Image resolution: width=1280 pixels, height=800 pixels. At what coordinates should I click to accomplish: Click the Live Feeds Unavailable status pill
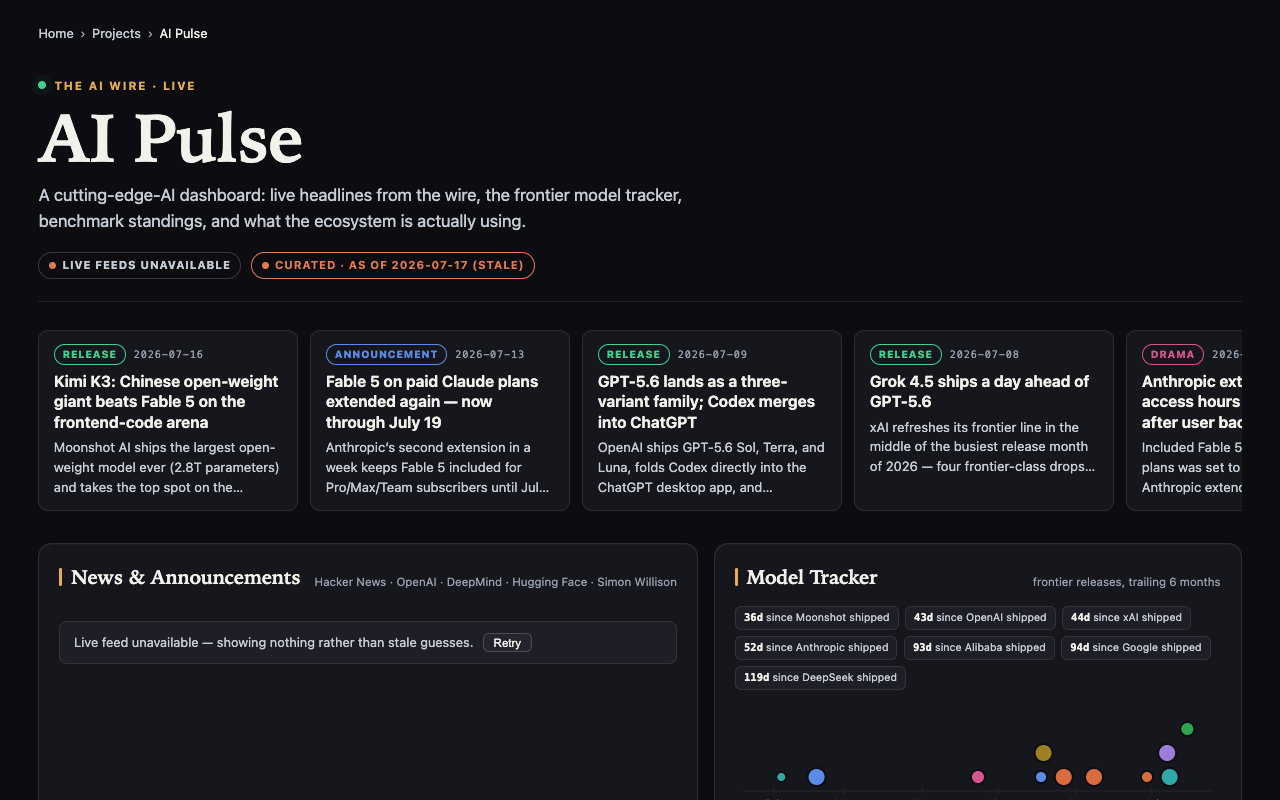coord(139,265)
